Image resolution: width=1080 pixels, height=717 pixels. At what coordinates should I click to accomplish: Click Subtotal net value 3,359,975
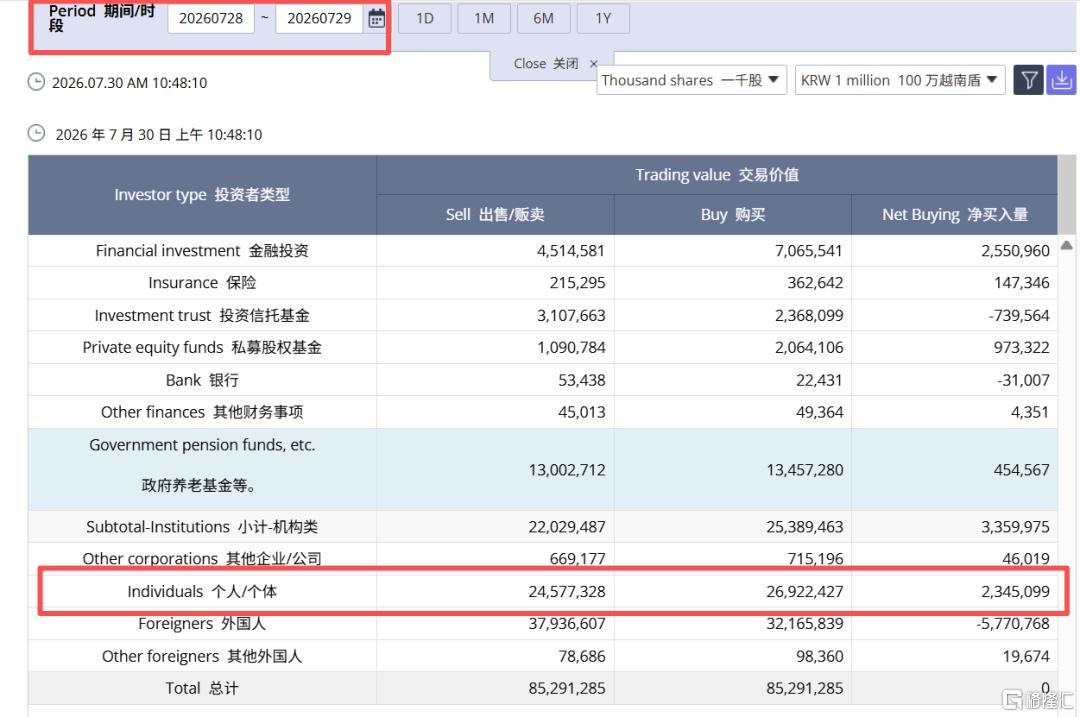[x=1015, y=527]
